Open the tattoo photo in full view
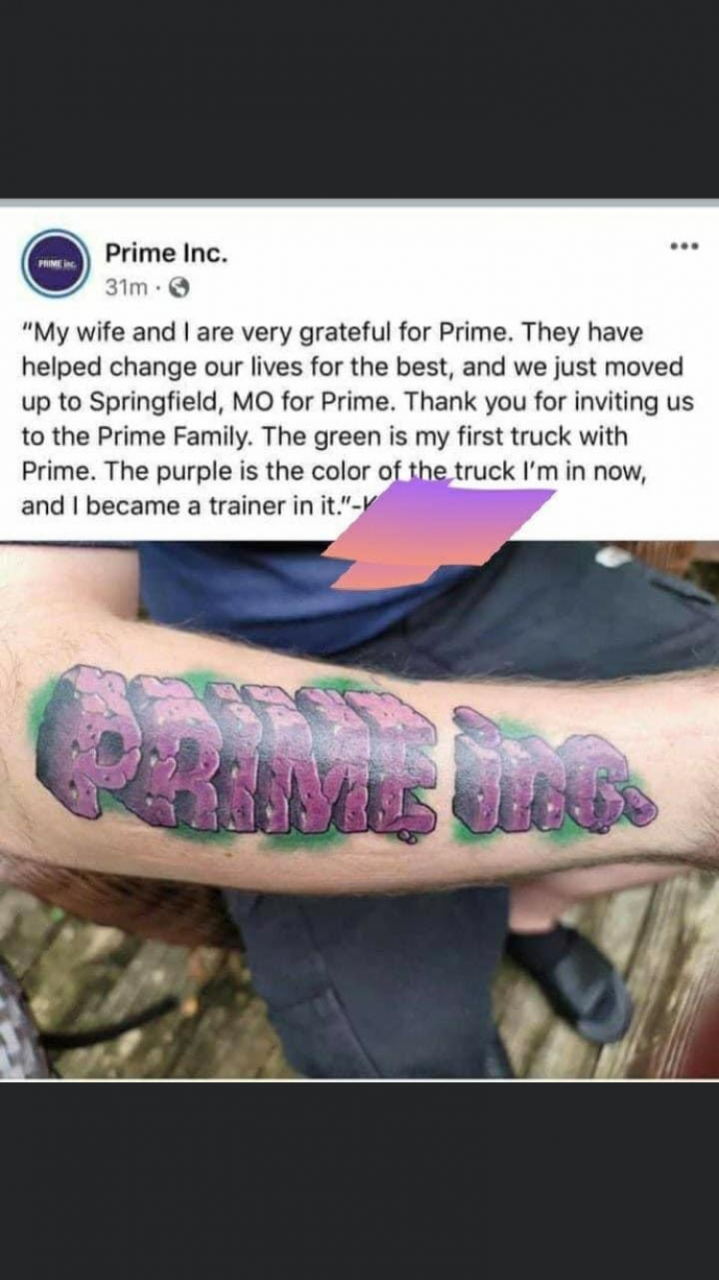Image resolution: width=719 pixels, height=1280 pixels. tap(359, 810)
